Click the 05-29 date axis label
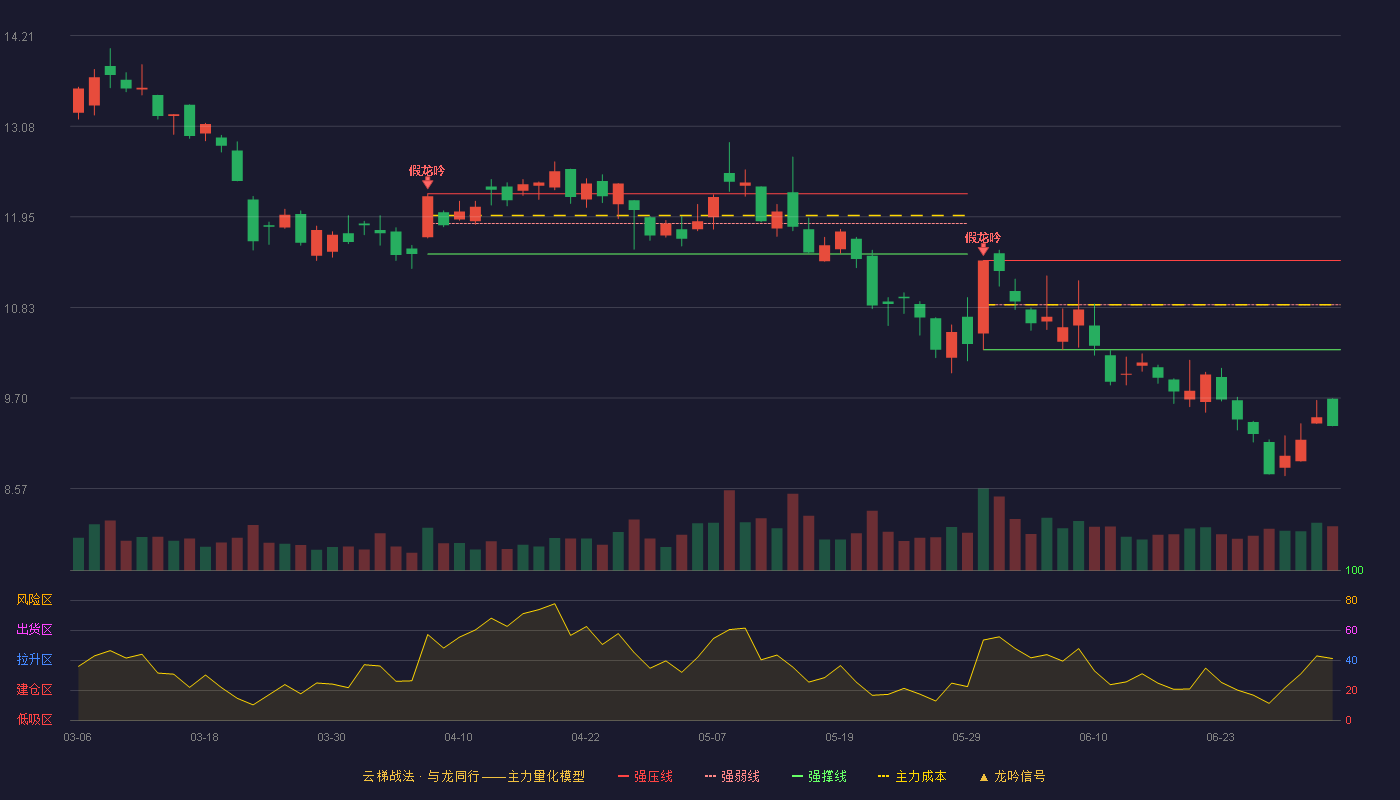 [966, 737]
